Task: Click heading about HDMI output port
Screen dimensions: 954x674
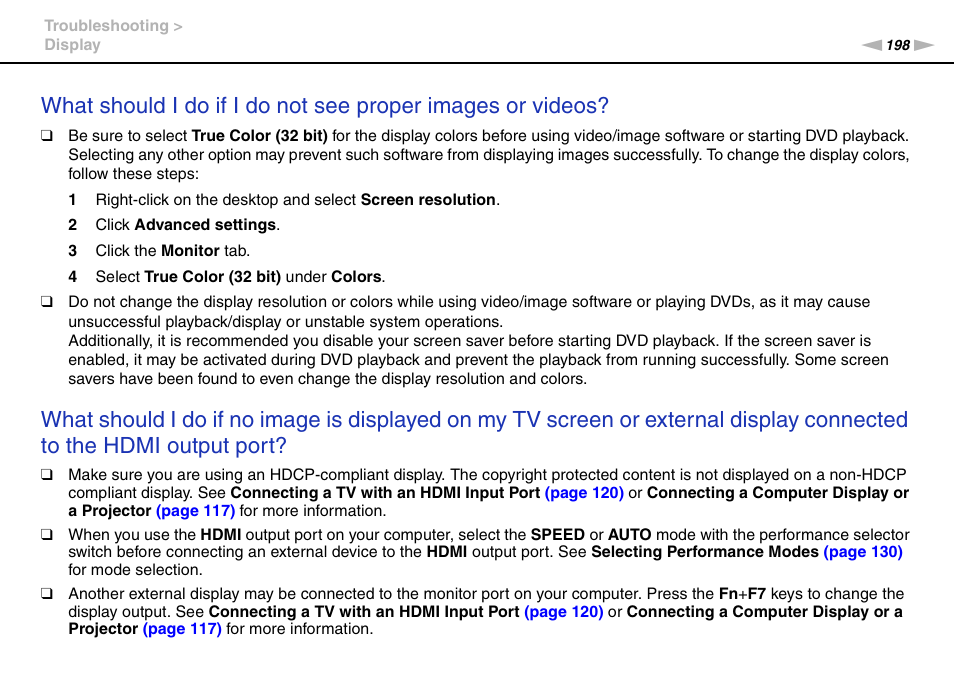Action: click(474, 433)
